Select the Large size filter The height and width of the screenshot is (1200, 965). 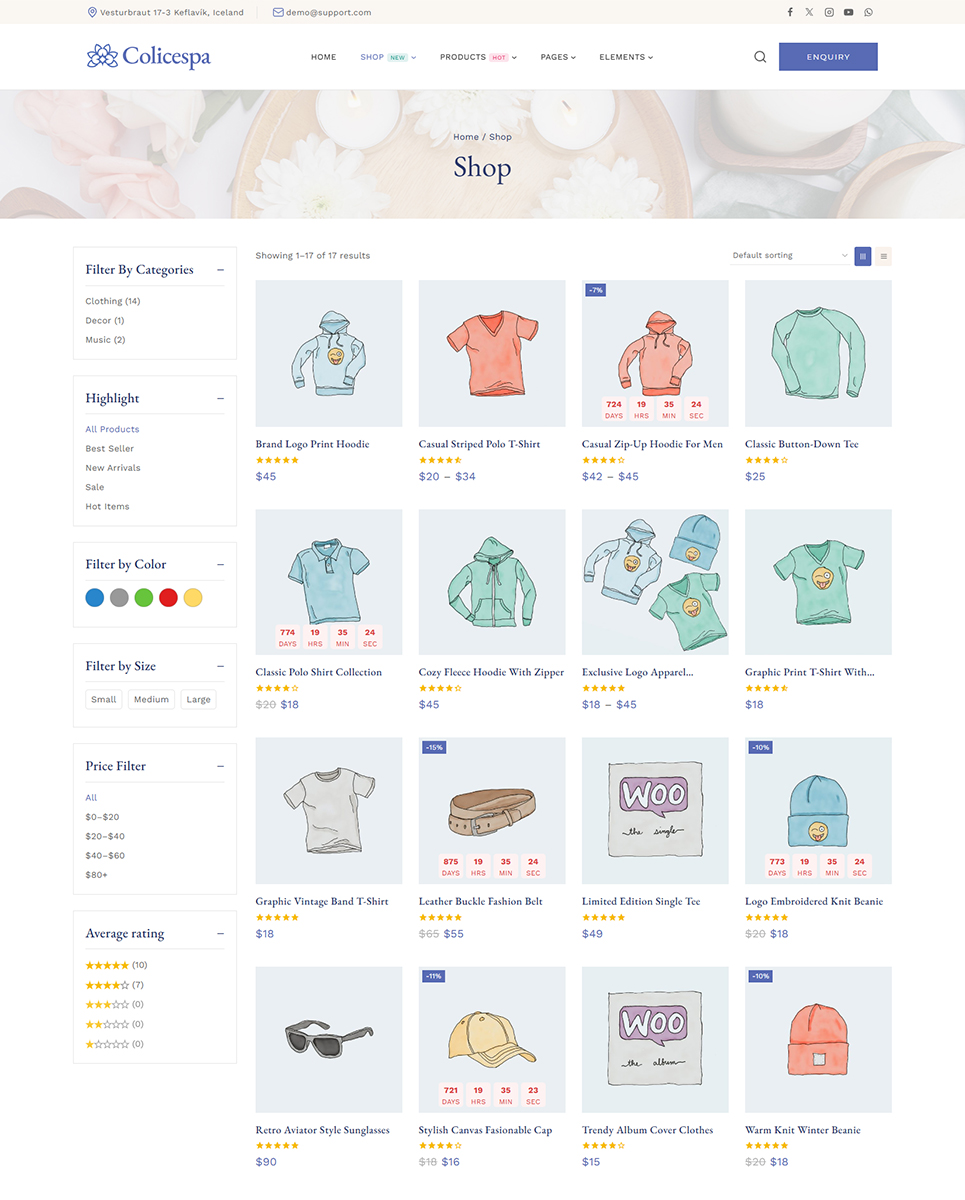pos(198,699)
